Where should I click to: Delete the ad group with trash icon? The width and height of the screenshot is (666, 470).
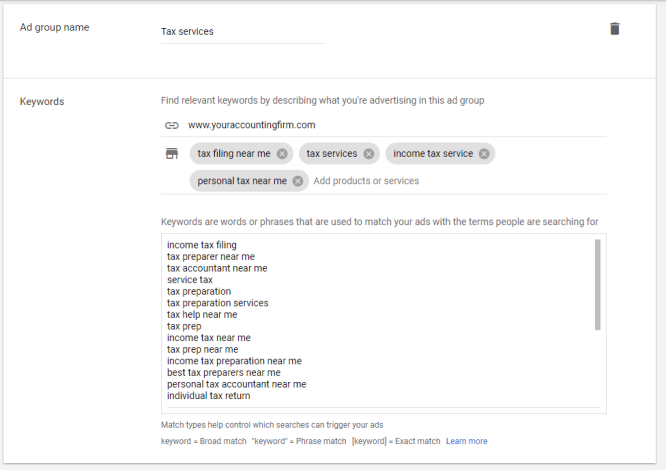[x=614, y=29]
